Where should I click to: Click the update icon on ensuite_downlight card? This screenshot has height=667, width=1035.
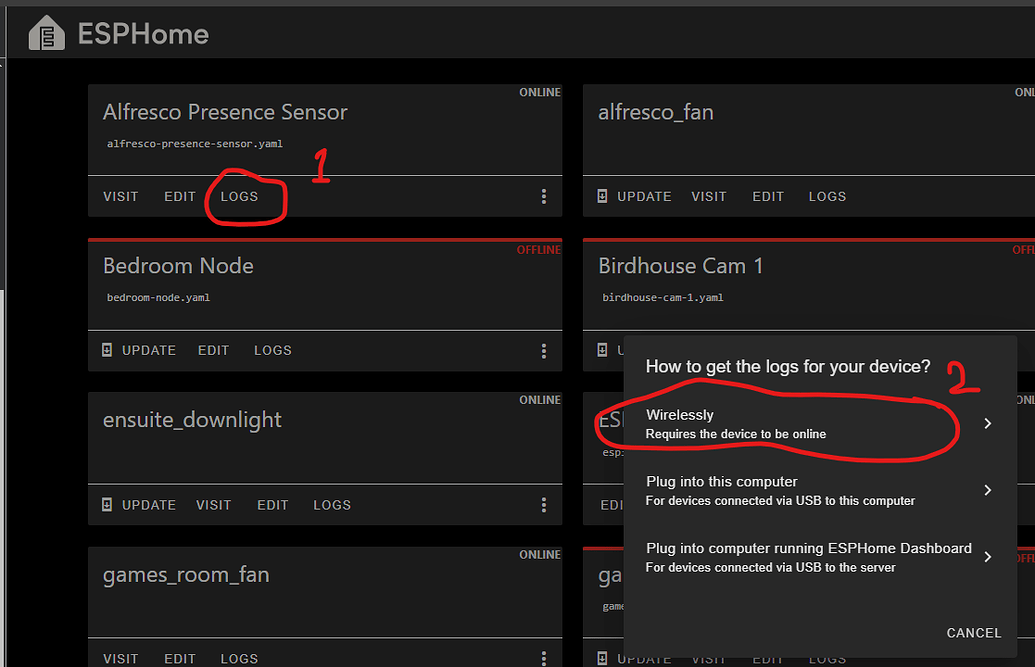(107, 504)
